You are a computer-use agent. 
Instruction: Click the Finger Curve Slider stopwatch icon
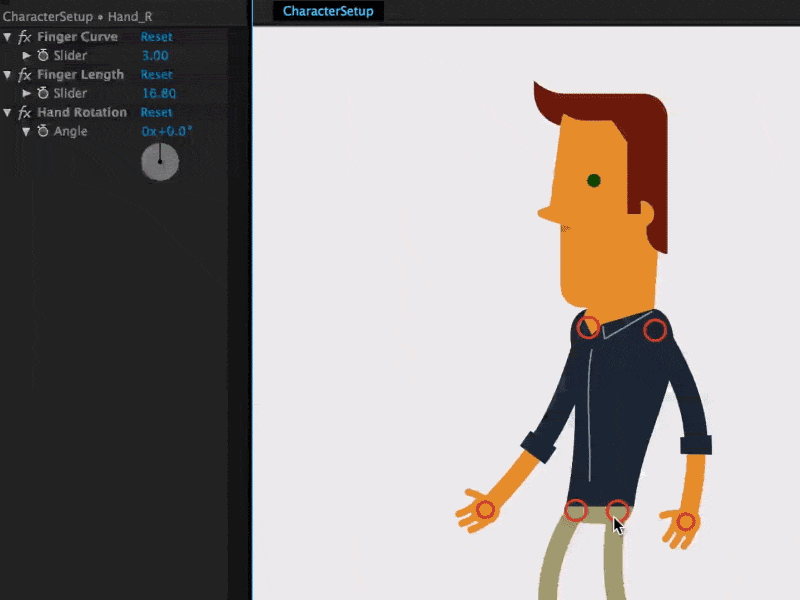(43, 56)
